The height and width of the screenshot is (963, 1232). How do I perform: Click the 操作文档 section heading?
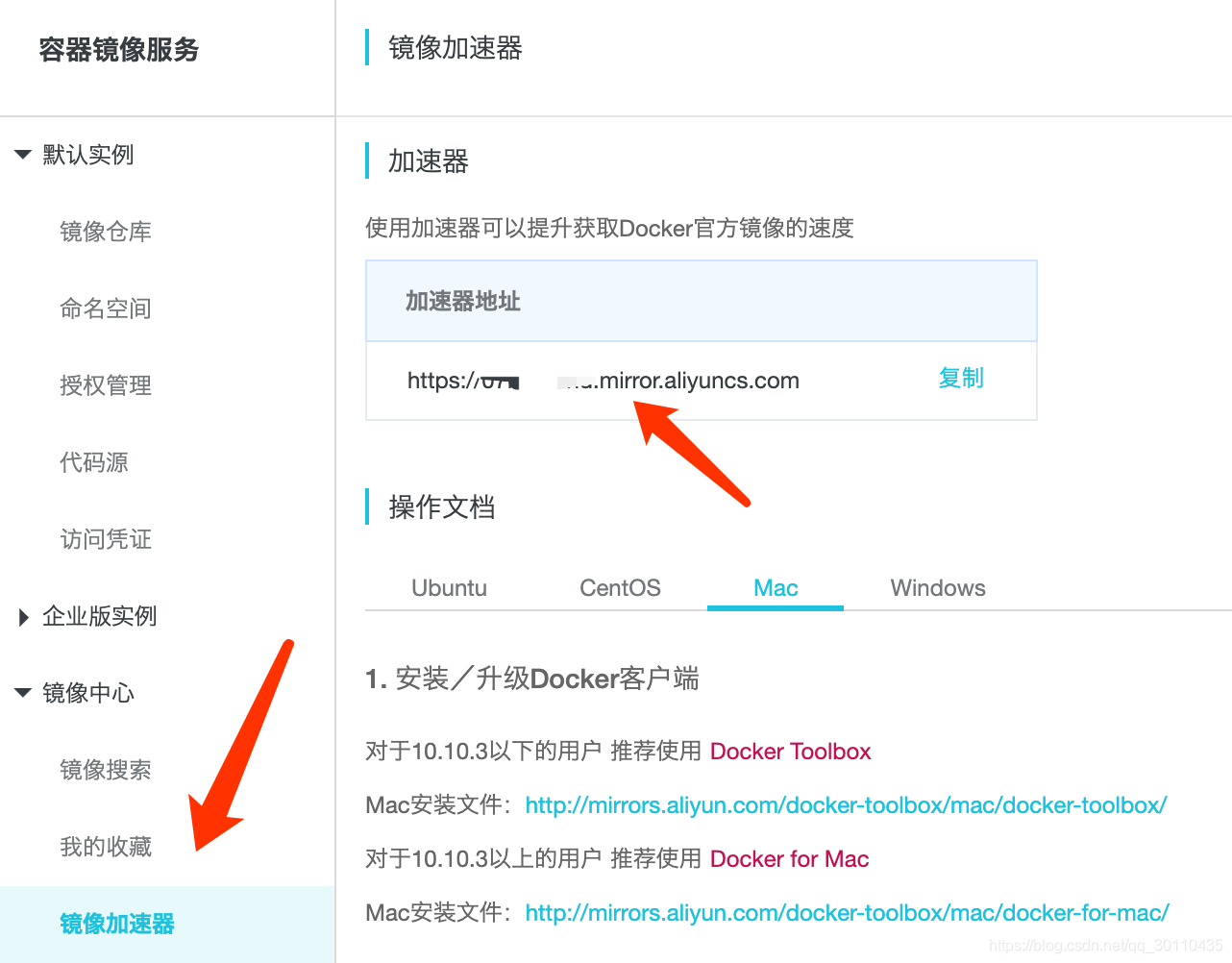coord(442,507)
